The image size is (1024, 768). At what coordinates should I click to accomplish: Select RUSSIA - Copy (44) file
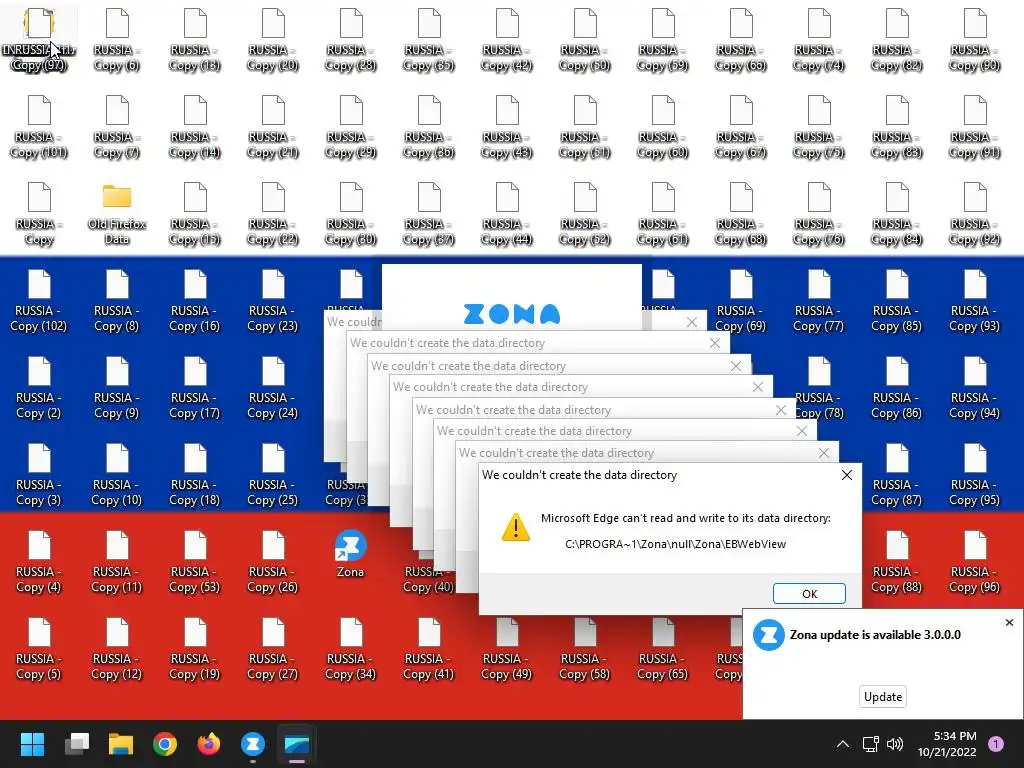tap(507, 214)
